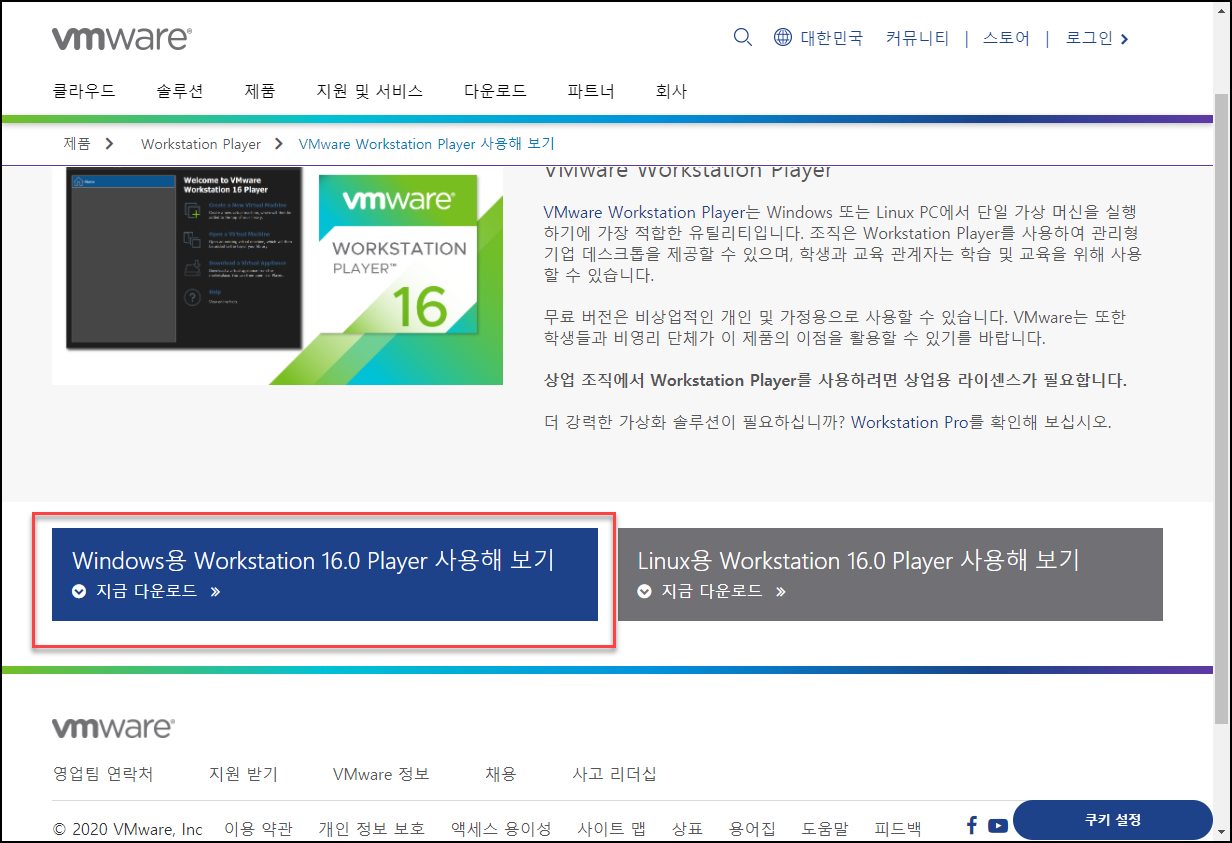Open the 상표 link
Image resolution: width=1232 pixels, height=843 pixels.
pyautogui.click(x=687, y=828)
